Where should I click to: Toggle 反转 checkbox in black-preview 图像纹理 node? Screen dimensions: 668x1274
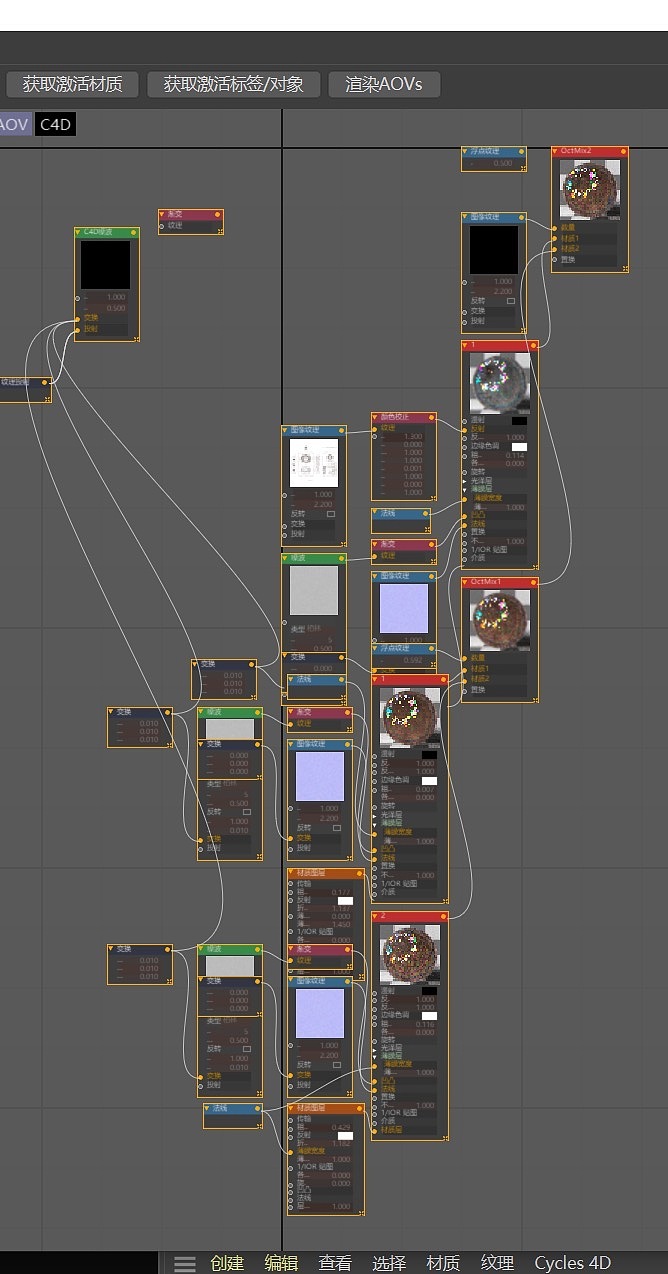tap(511, 301)
